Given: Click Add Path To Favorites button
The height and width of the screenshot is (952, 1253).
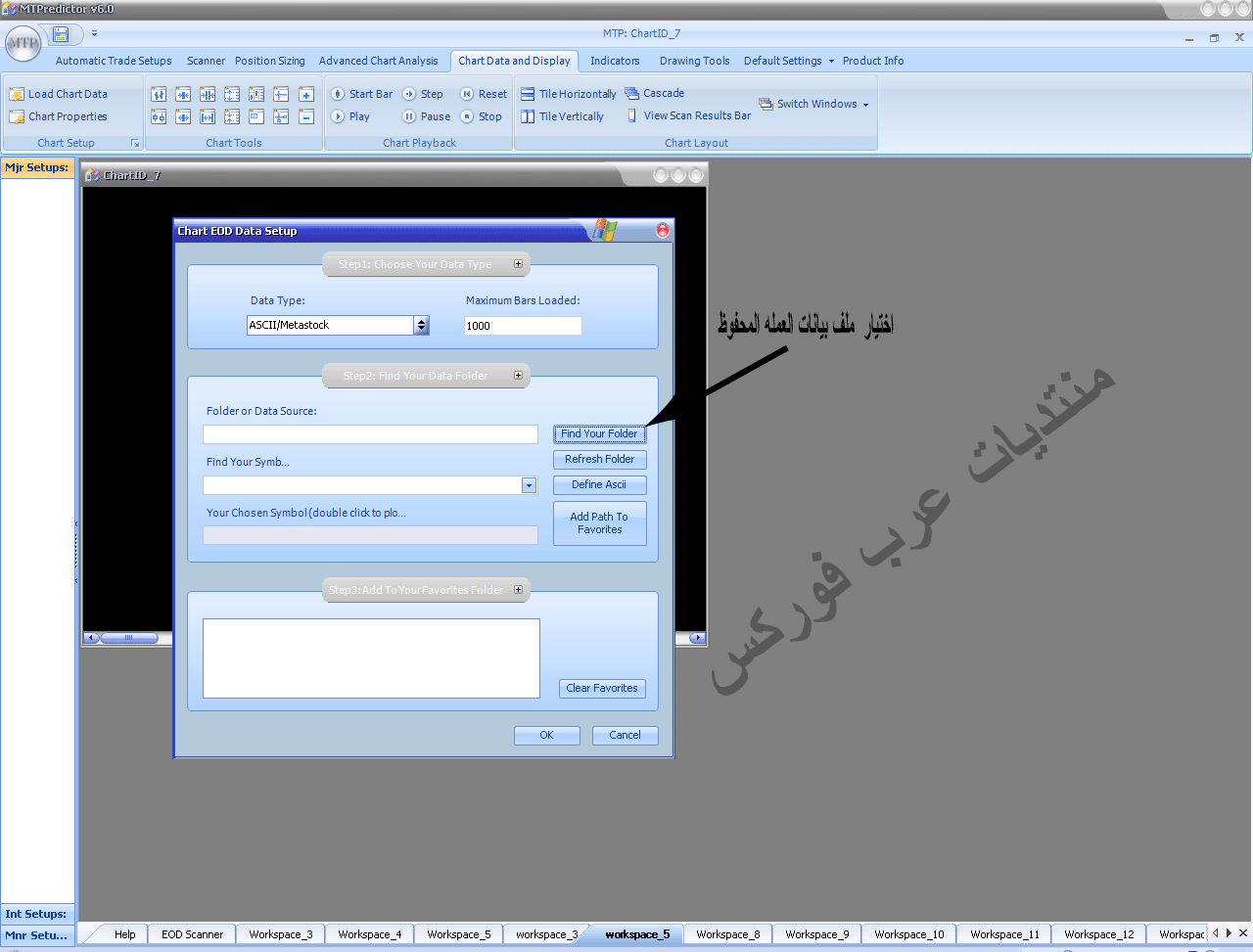Looking at the screenshot, I should (599, 523).
